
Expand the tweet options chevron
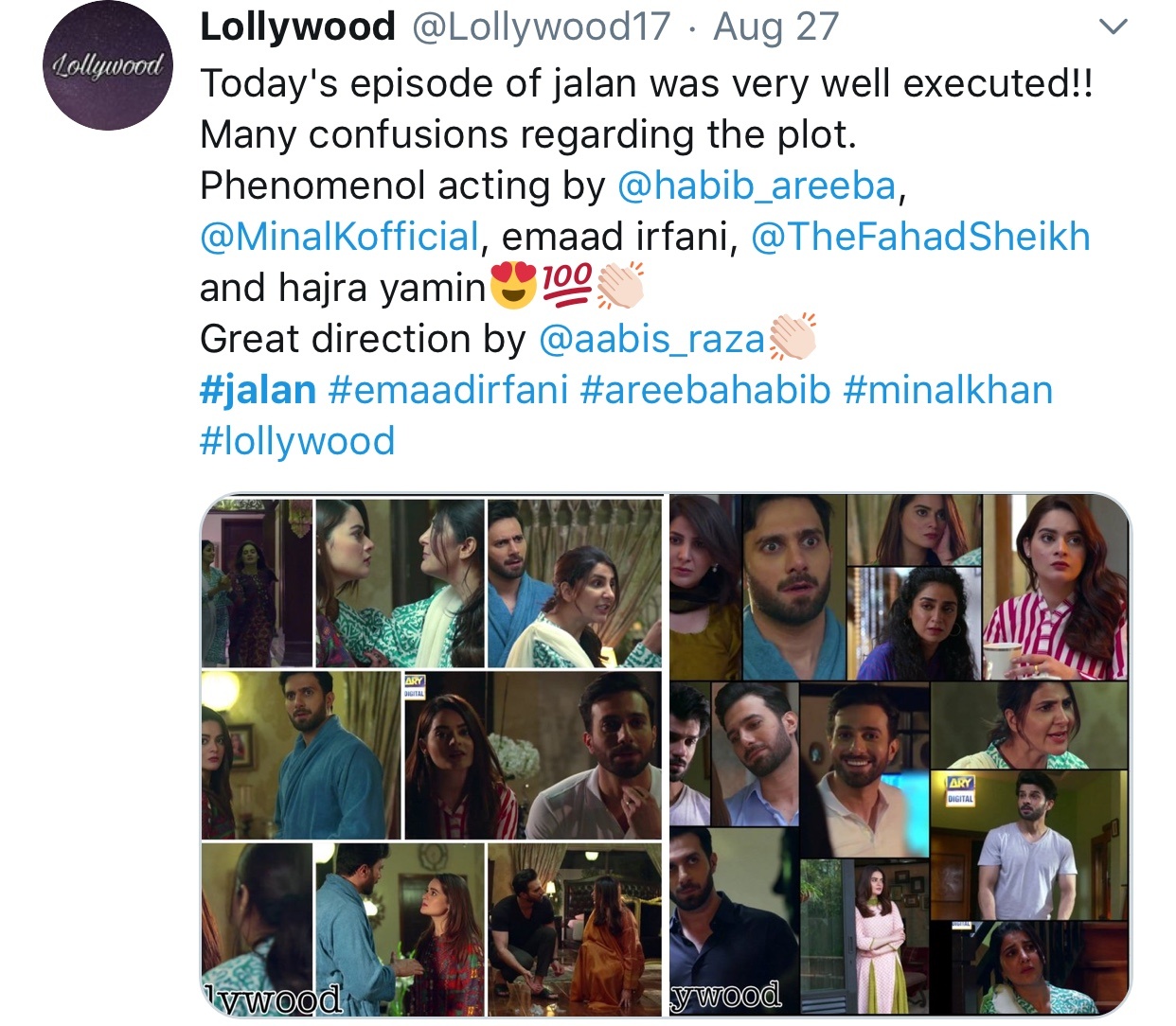1114,27
